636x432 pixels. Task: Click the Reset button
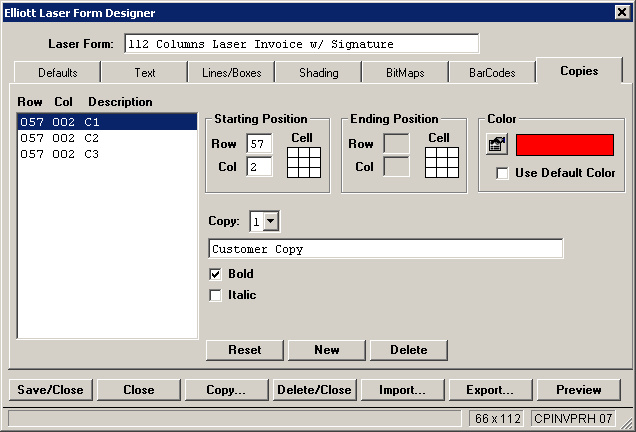[x=245, y=350]
